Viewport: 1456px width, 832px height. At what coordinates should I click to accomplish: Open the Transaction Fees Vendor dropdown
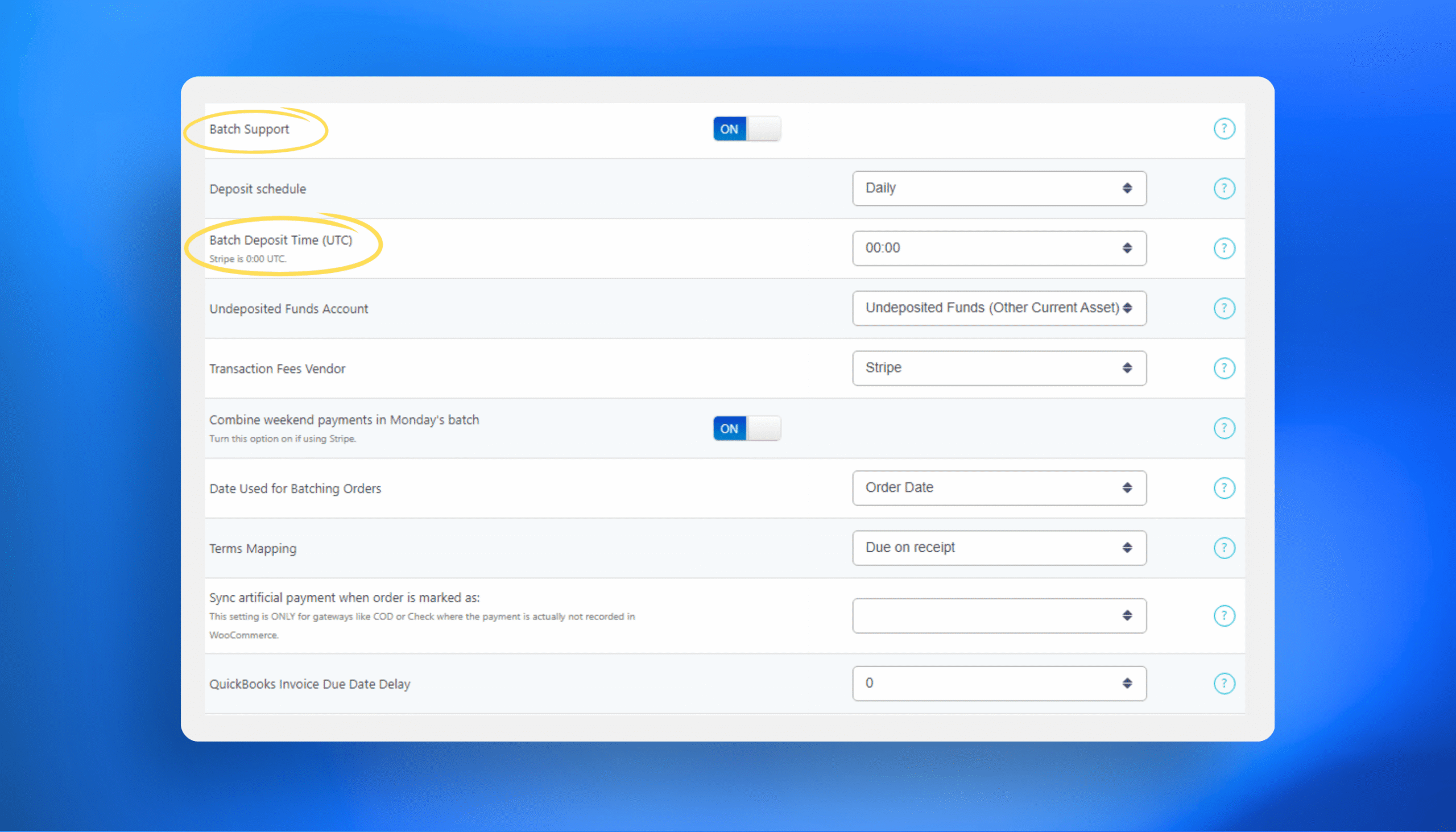tap(999, 368)
